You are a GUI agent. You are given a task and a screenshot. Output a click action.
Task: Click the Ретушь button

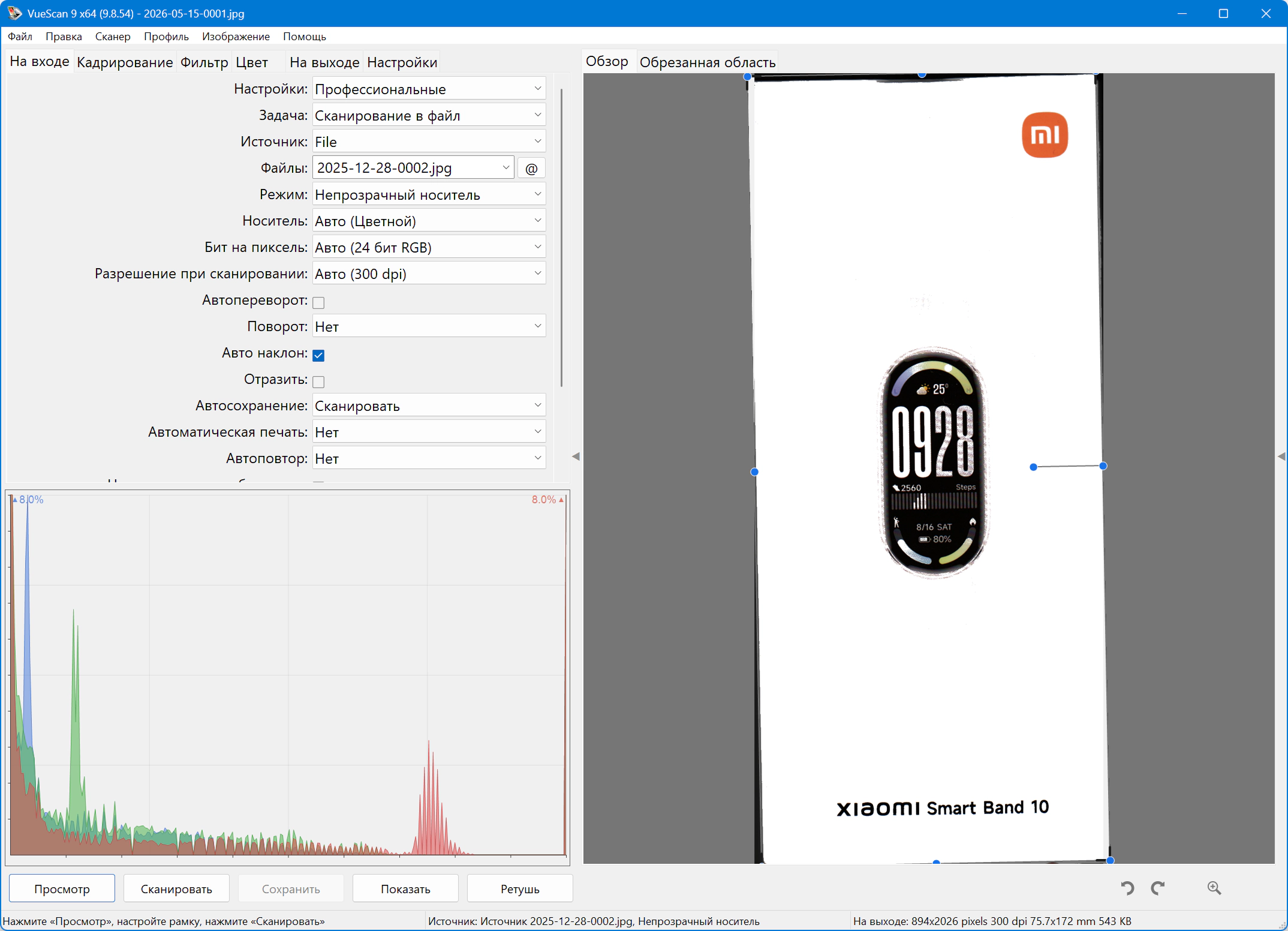coord(520,888)
